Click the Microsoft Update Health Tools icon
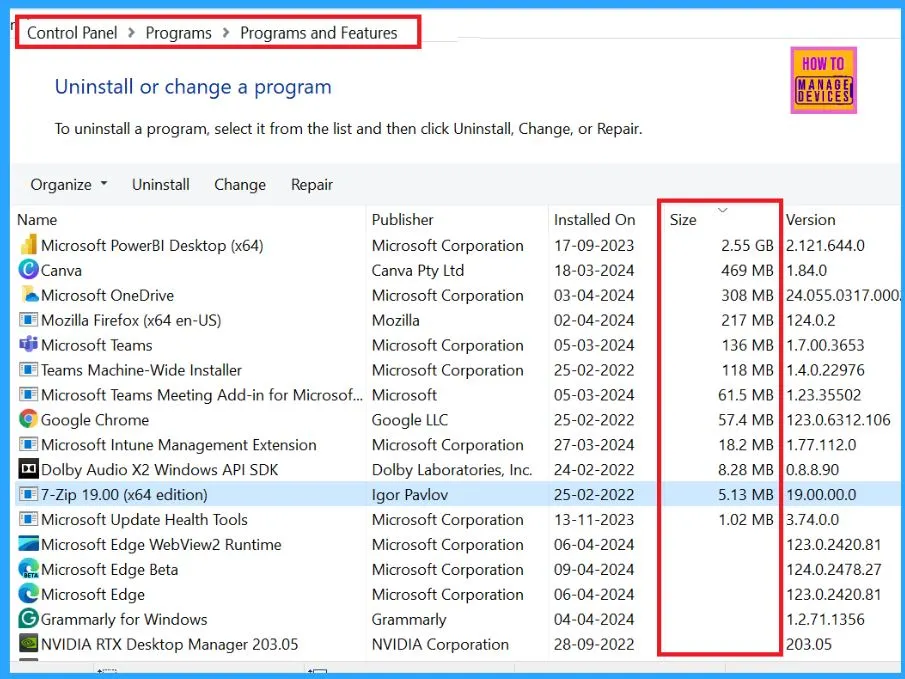Viewport: 905px width, 679px height. pos(28,519)
